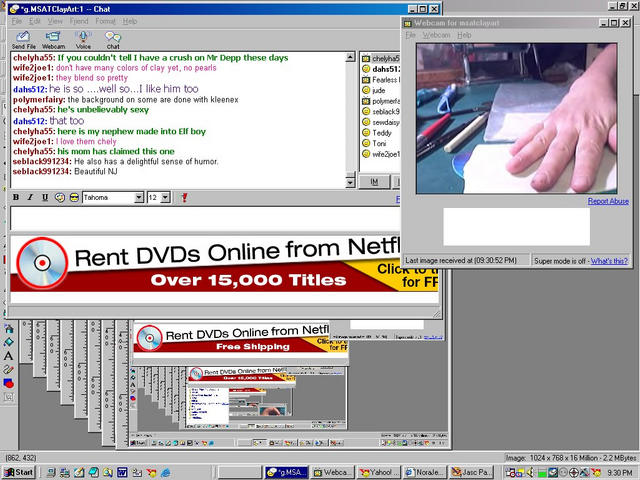
Task: Click the chat message input box
Action: [205, 219]
